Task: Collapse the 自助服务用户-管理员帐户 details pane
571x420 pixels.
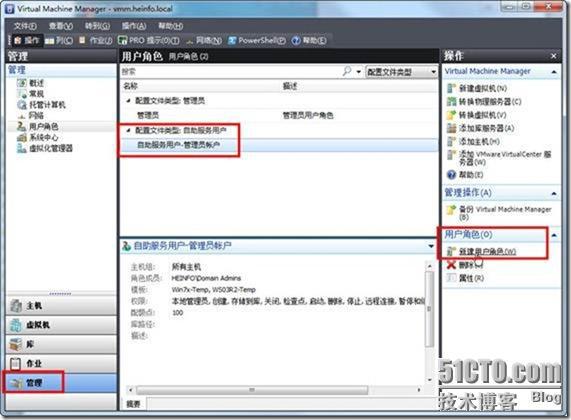Action: pyautogui.click(x=431, y=246)
